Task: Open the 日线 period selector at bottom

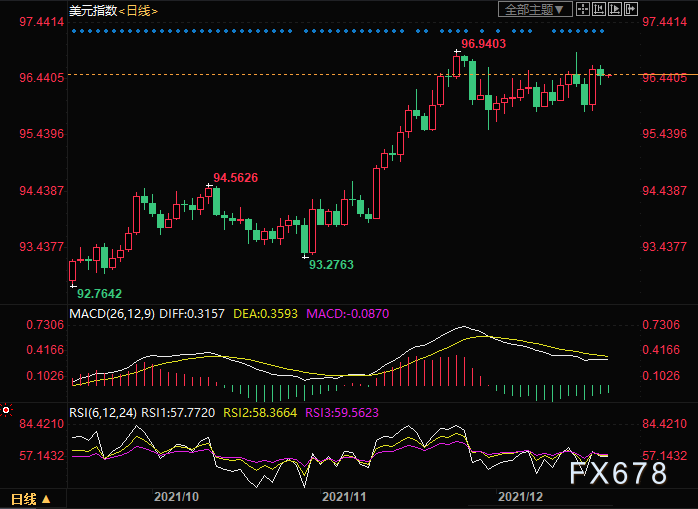Action: tap(31, 499)
